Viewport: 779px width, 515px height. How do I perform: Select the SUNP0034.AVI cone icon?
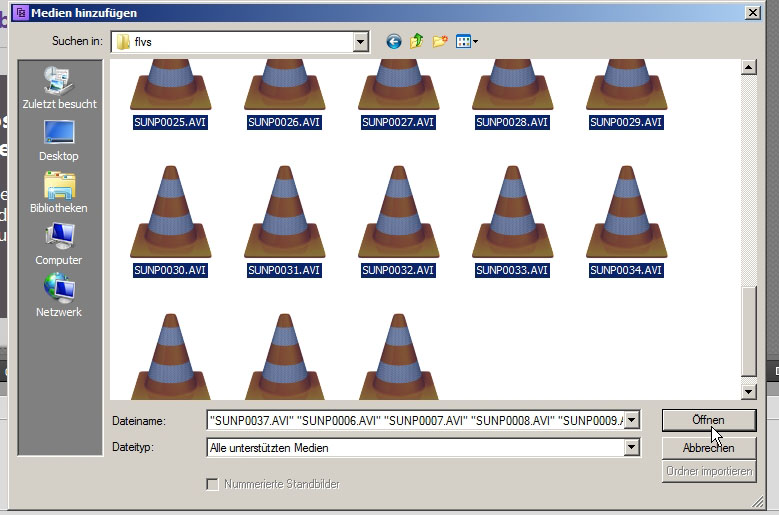pos(626,212)
